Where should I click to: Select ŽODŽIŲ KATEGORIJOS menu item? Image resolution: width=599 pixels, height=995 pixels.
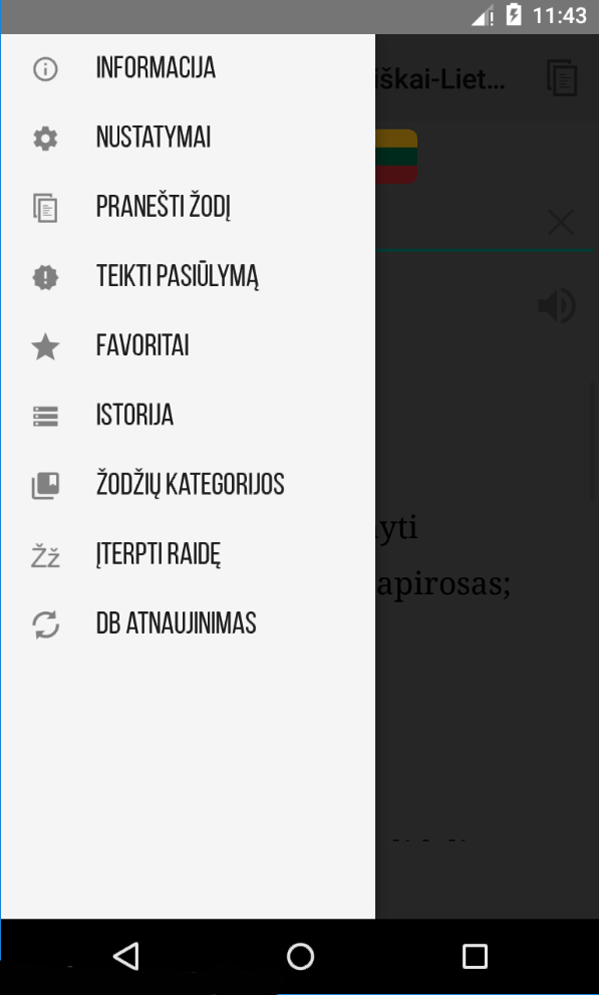(188, 485)
